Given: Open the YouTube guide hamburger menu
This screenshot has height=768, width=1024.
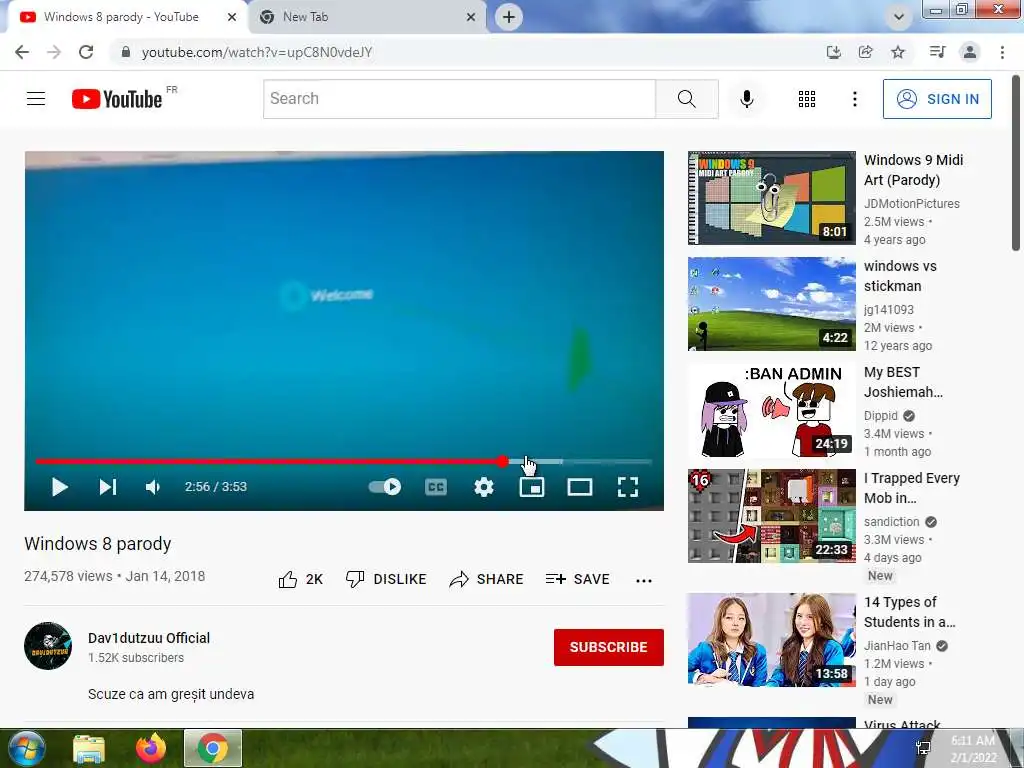Looking at the screenshot, I should point(36,99).
